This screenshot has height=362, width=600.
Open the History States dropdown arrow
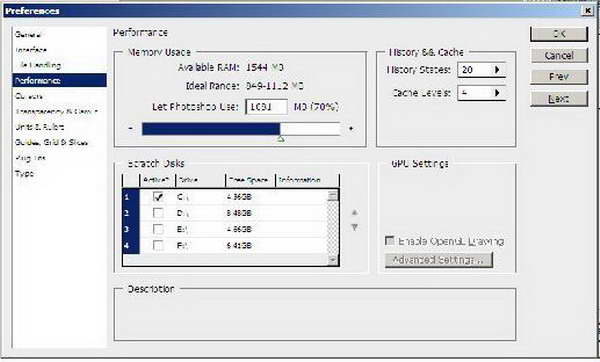pos(497,70)
